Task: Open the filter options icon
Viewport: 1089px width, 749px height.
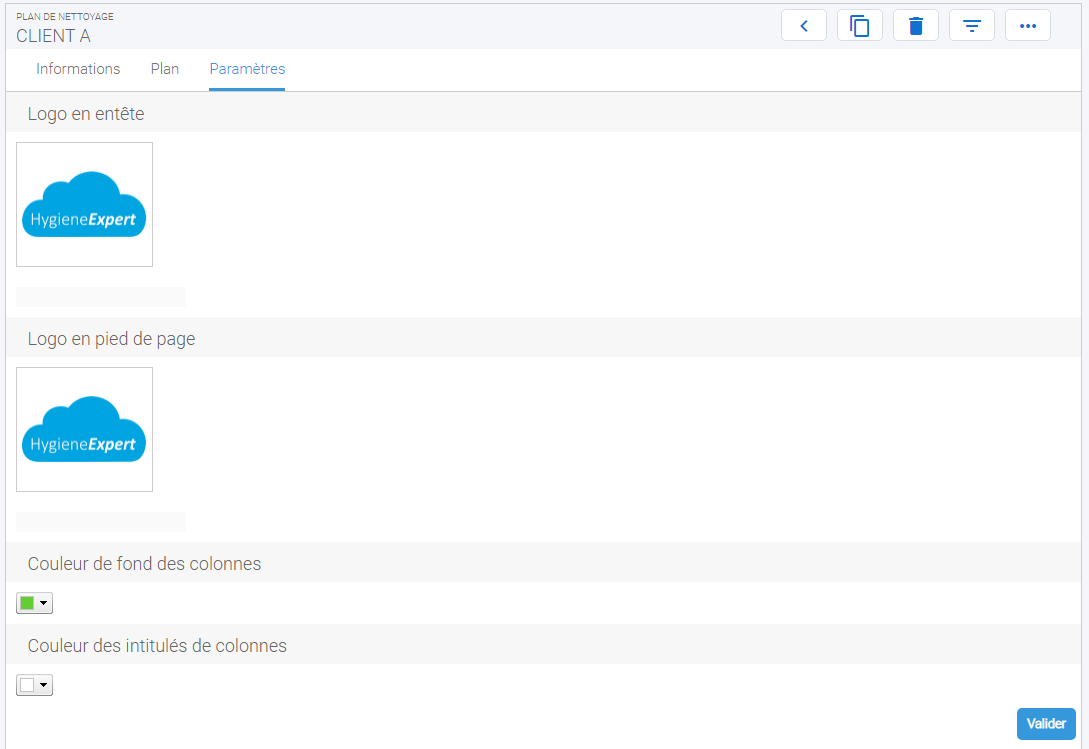Action: (971, 26)
